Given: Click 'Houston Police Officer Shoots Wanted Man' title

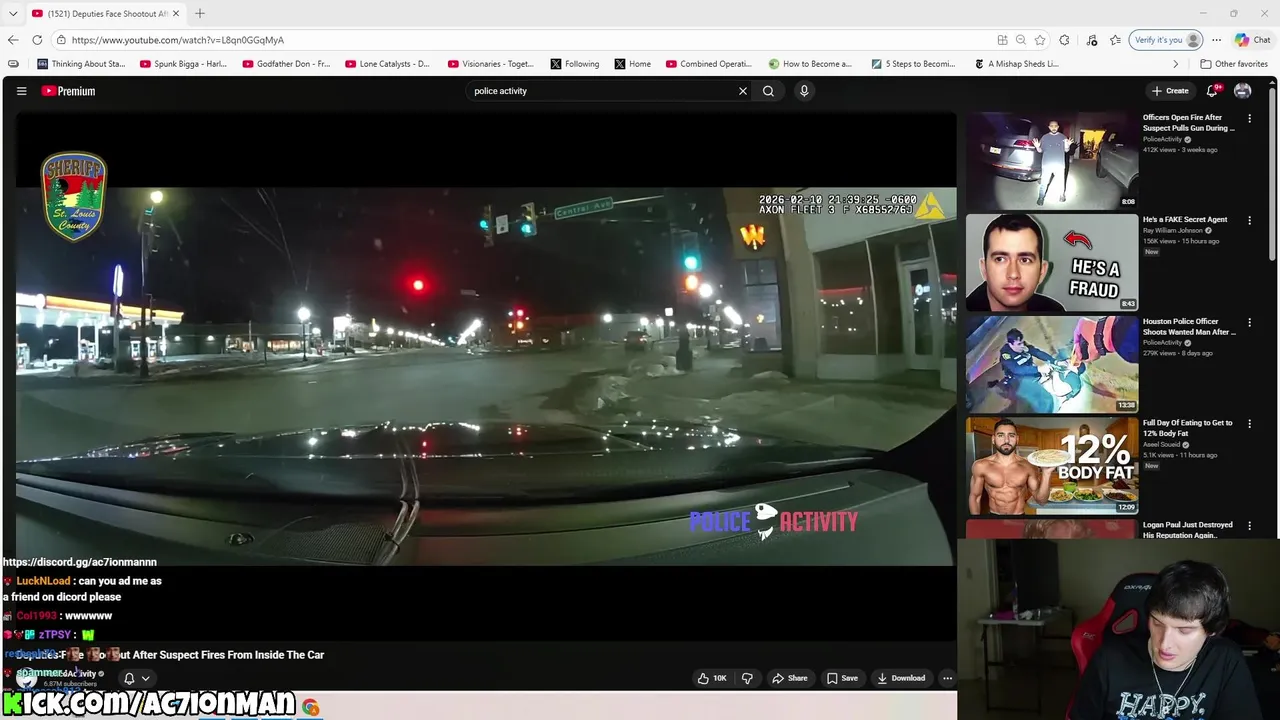Looking at the screenshot, I should point(1189,327).
